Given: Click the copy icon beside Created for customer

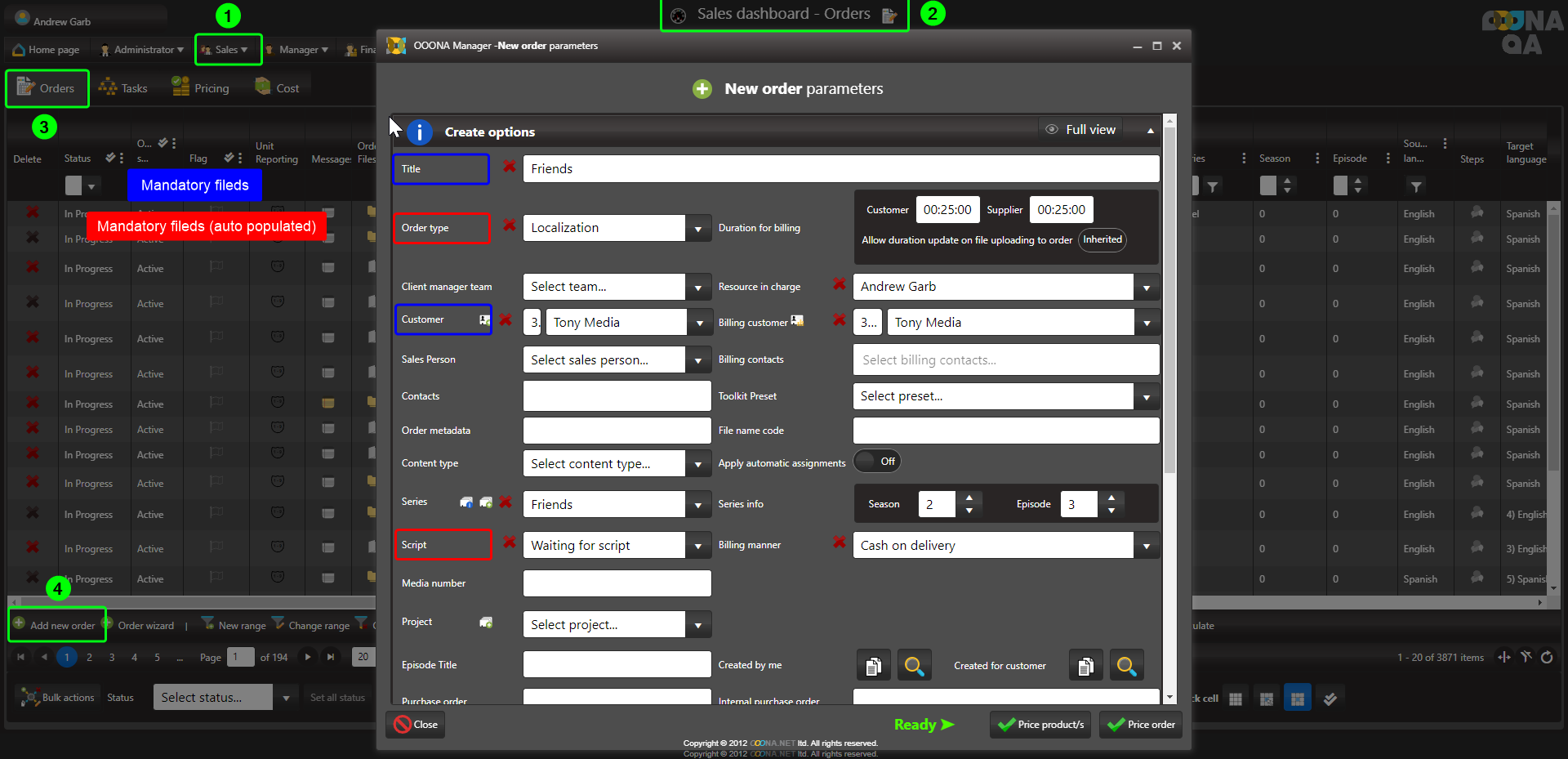Looking at the screenshot, I should (x=1085, y=666).
